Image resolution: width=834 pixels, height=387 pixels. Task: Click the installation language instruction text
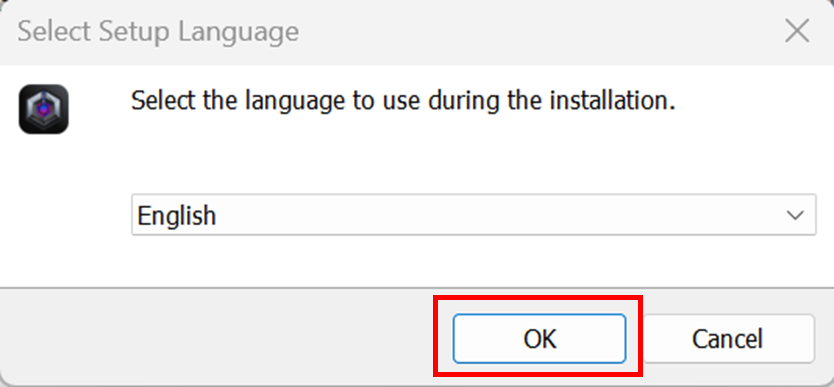click(403, 100)
